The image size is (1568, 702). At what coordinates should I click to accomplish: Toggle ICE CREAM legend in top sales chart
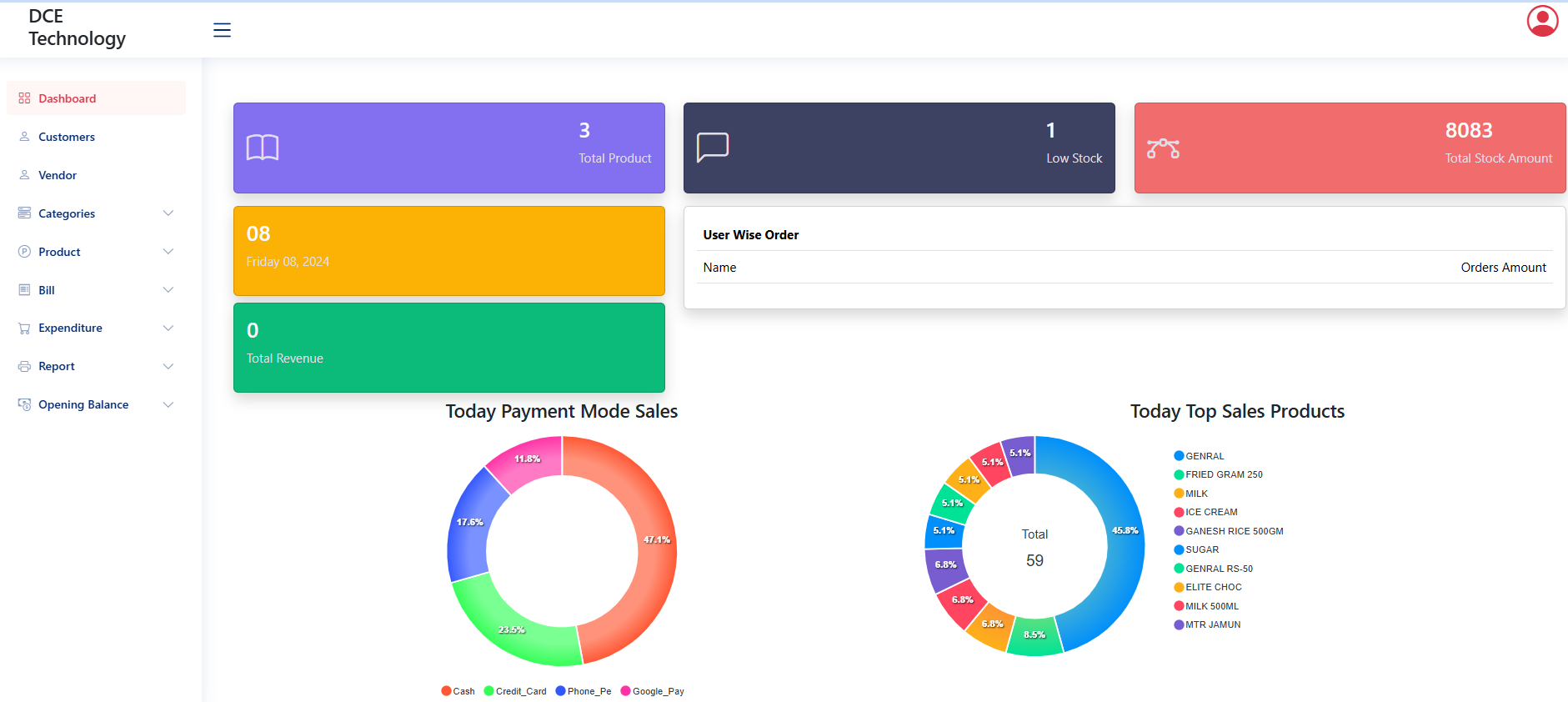[1205, 512]
